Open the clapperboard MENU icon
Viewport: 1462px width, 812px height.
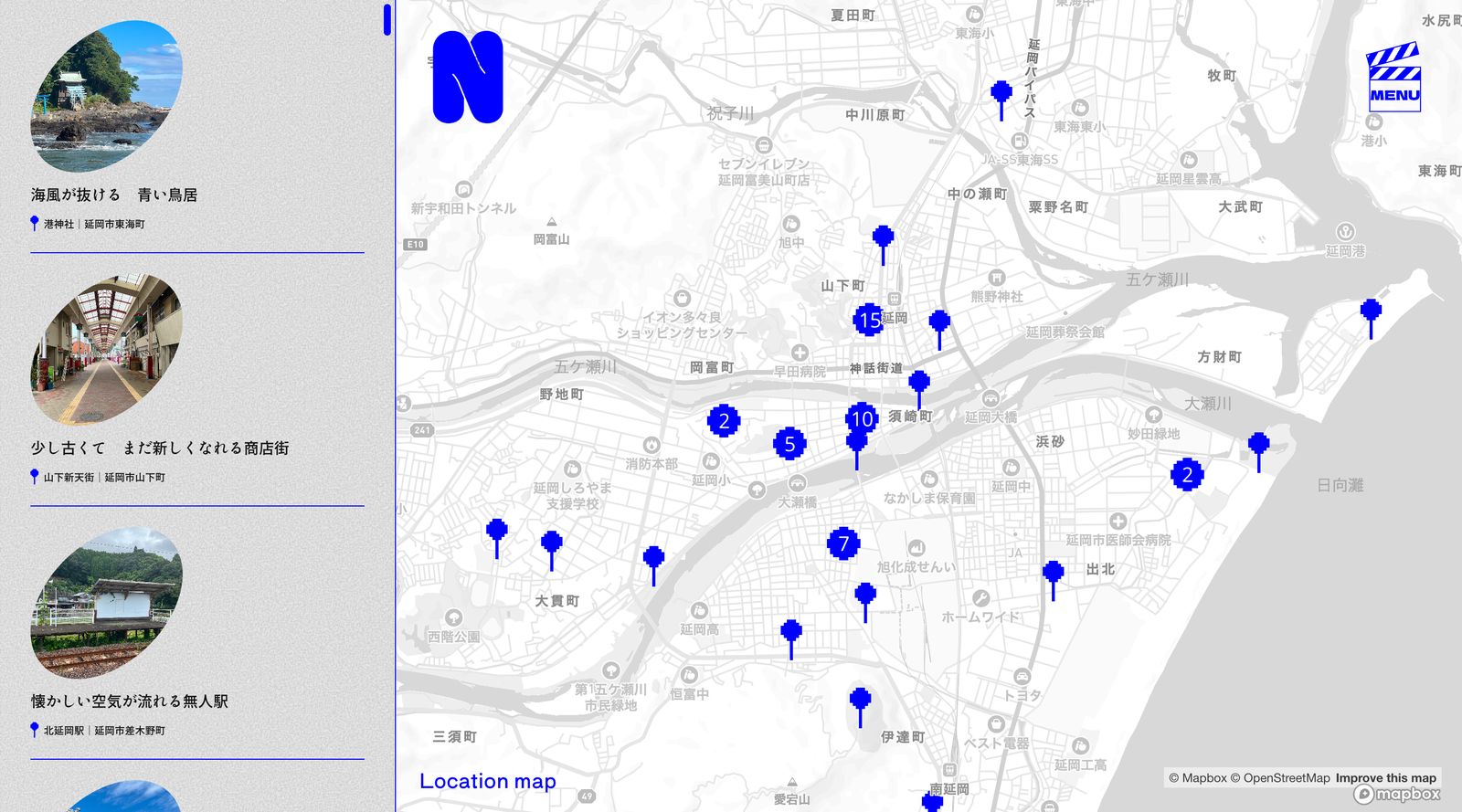coord(1394,77)
